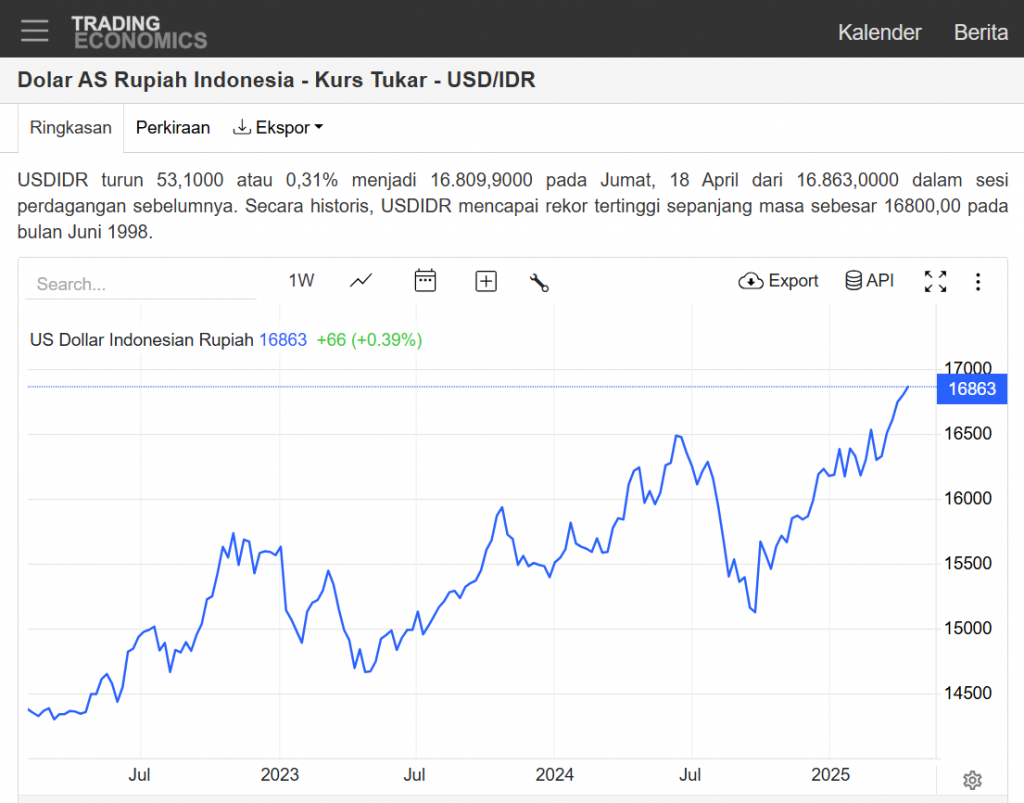
Task: Add a comparison with the plus icon
Action: coord(486,281)
